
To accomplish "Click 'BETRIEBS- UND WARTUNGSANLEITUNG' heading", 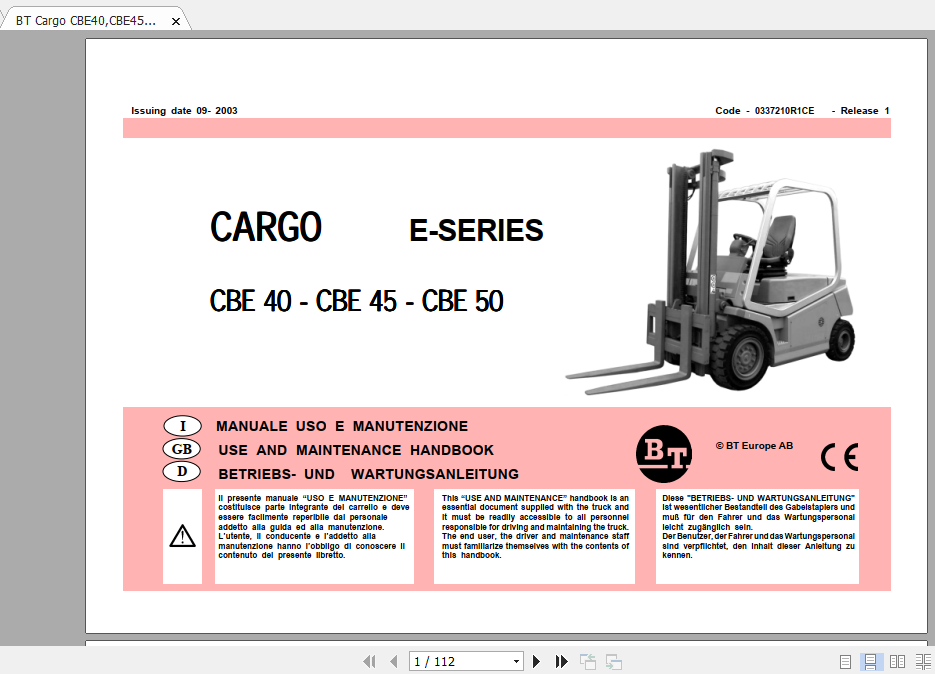I will (369, 474).
